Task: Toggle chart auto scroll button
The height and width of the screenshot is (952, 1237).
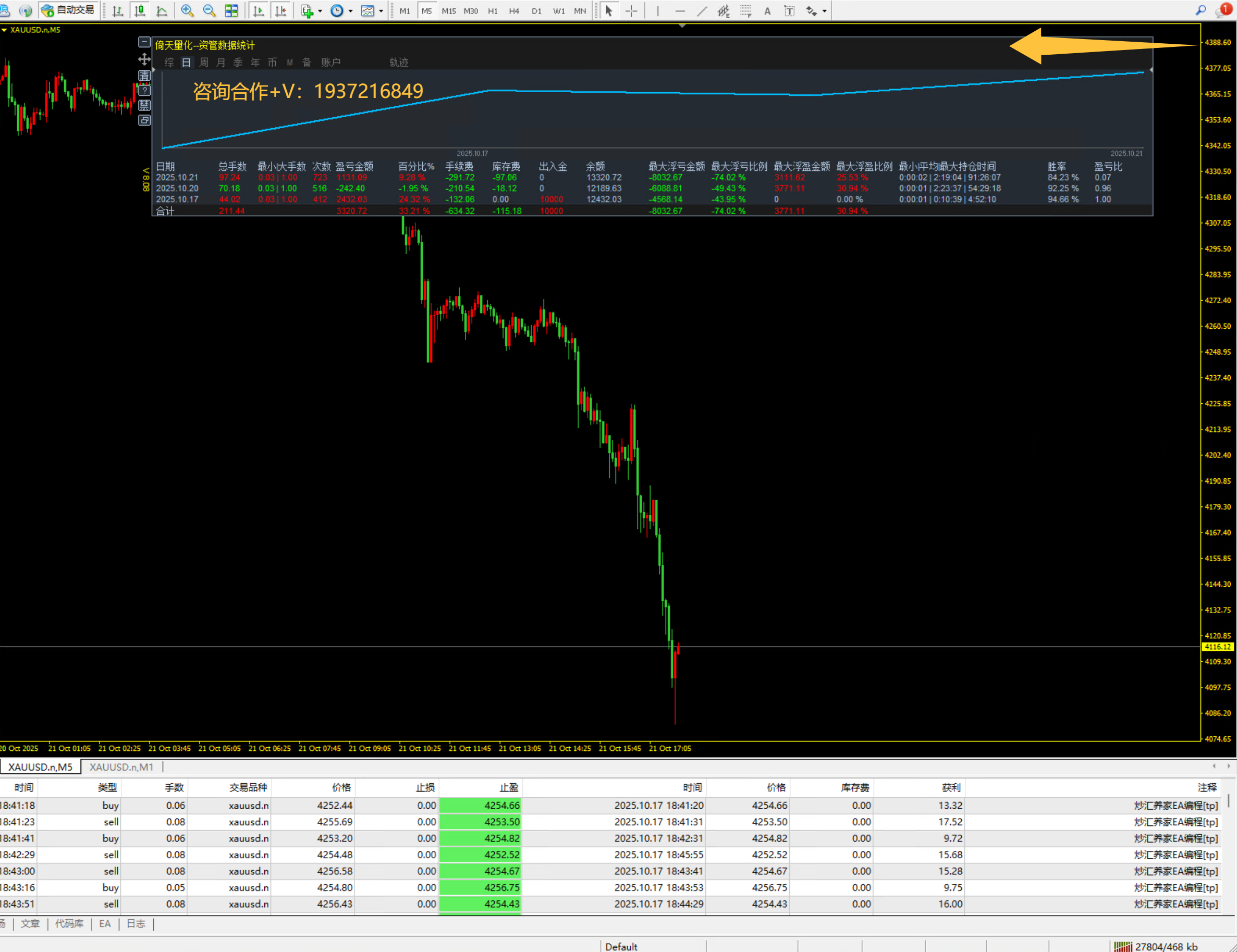Action: pos(258,11)
